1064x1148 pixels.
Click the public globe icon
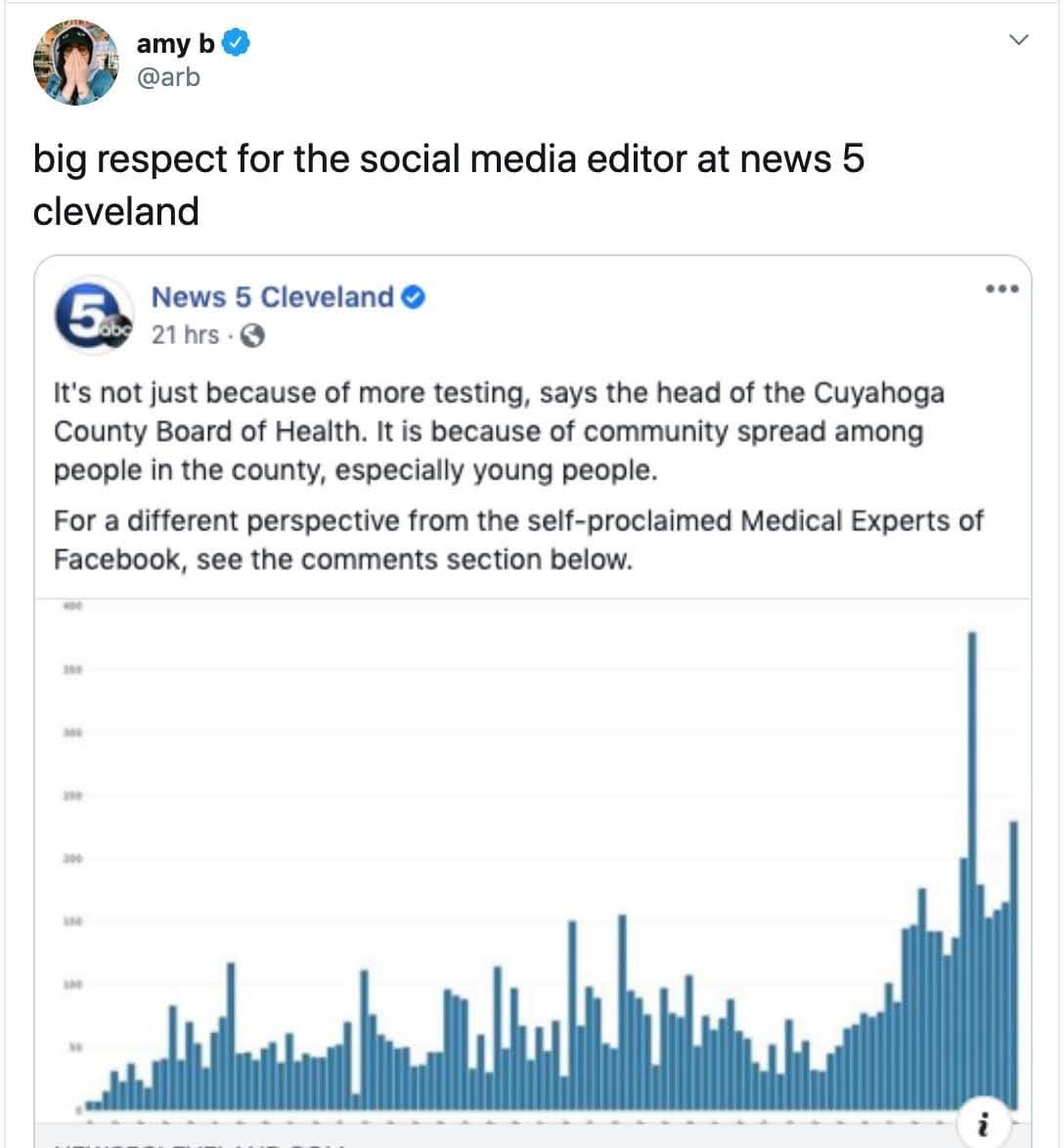(252, 335)
